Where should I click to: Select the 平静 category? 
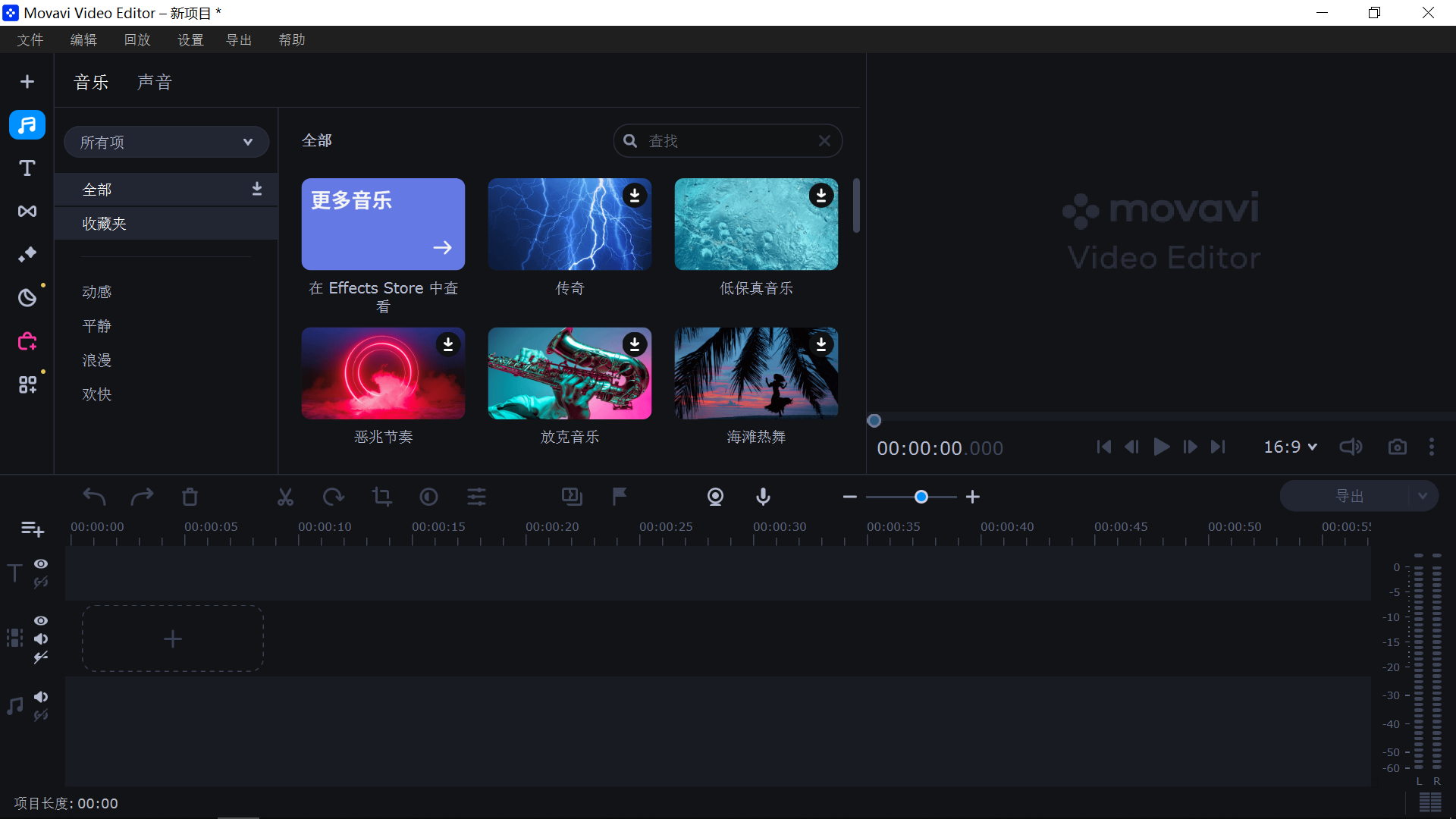97,326
